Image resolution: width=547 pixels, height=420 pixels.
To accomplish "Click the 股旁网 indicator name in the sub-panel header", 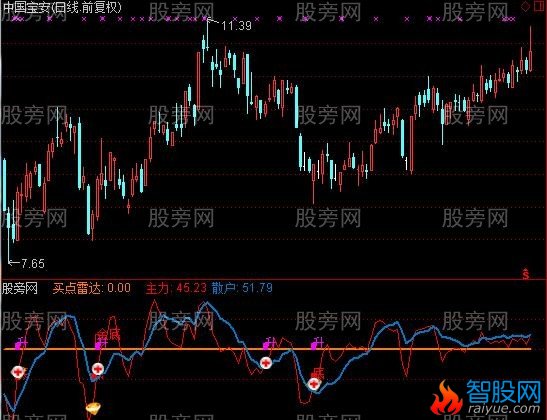I will (20, 288).
